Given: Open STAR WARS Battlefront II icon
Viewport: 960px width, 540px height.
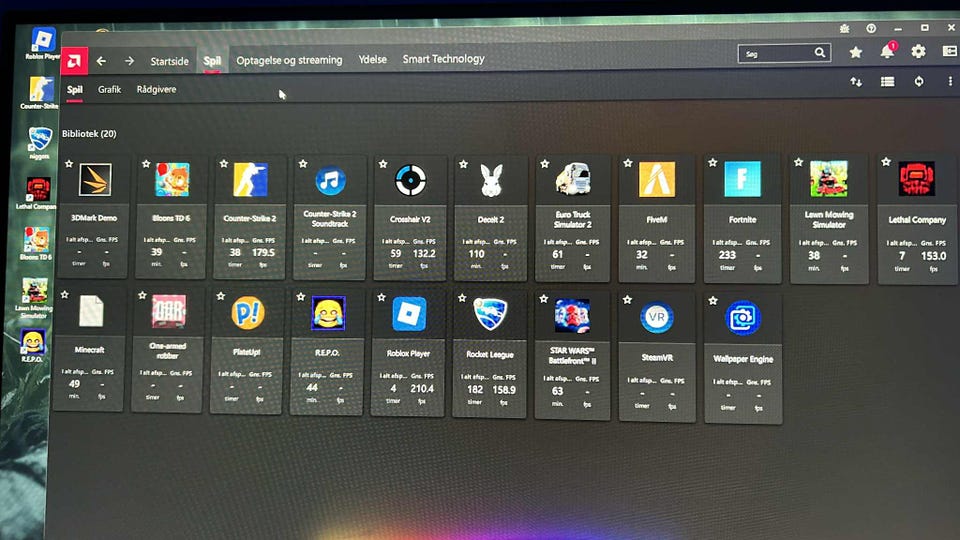Looking at the screenshot, I should [x=572, y=316].
